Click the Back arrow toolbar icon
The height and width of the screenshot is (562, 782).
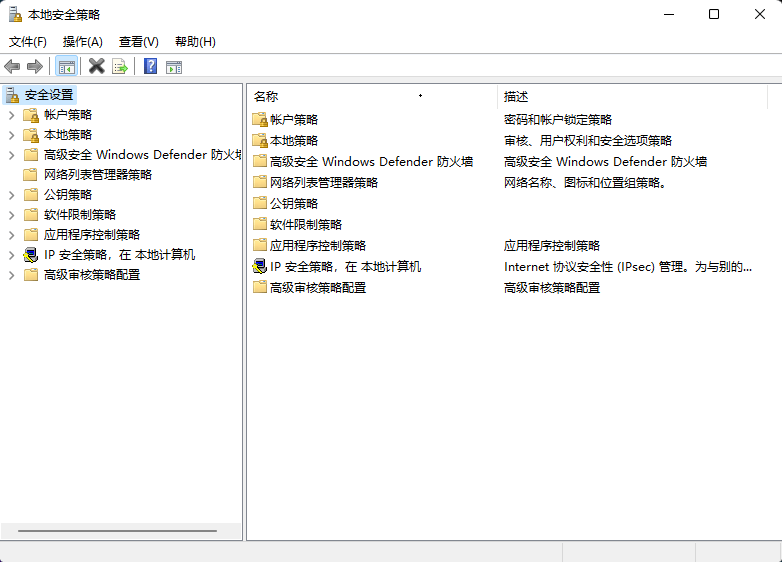pyautogui.click(x=12, y=66)
